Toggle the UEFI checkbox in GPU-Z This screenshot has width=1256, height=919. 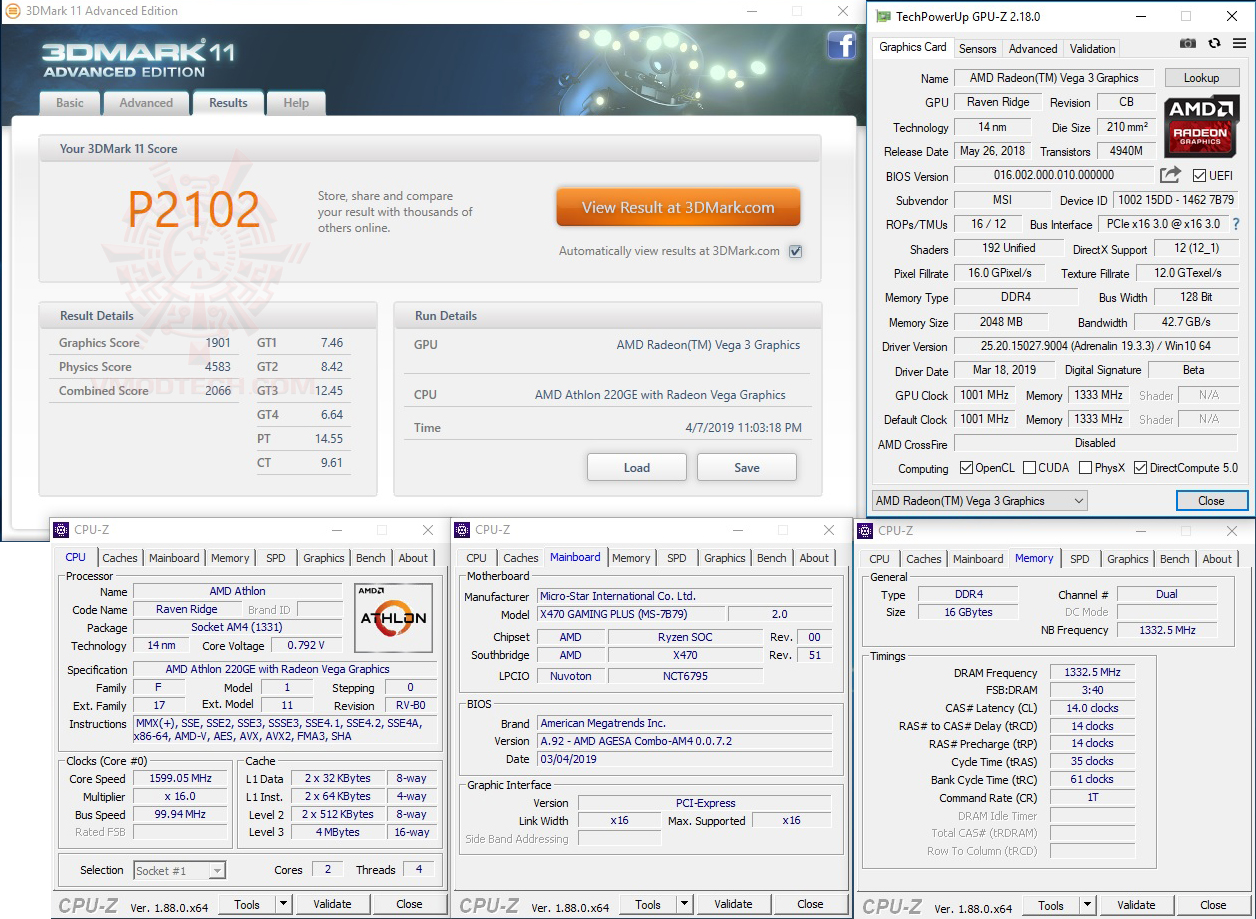point(1199,176)
